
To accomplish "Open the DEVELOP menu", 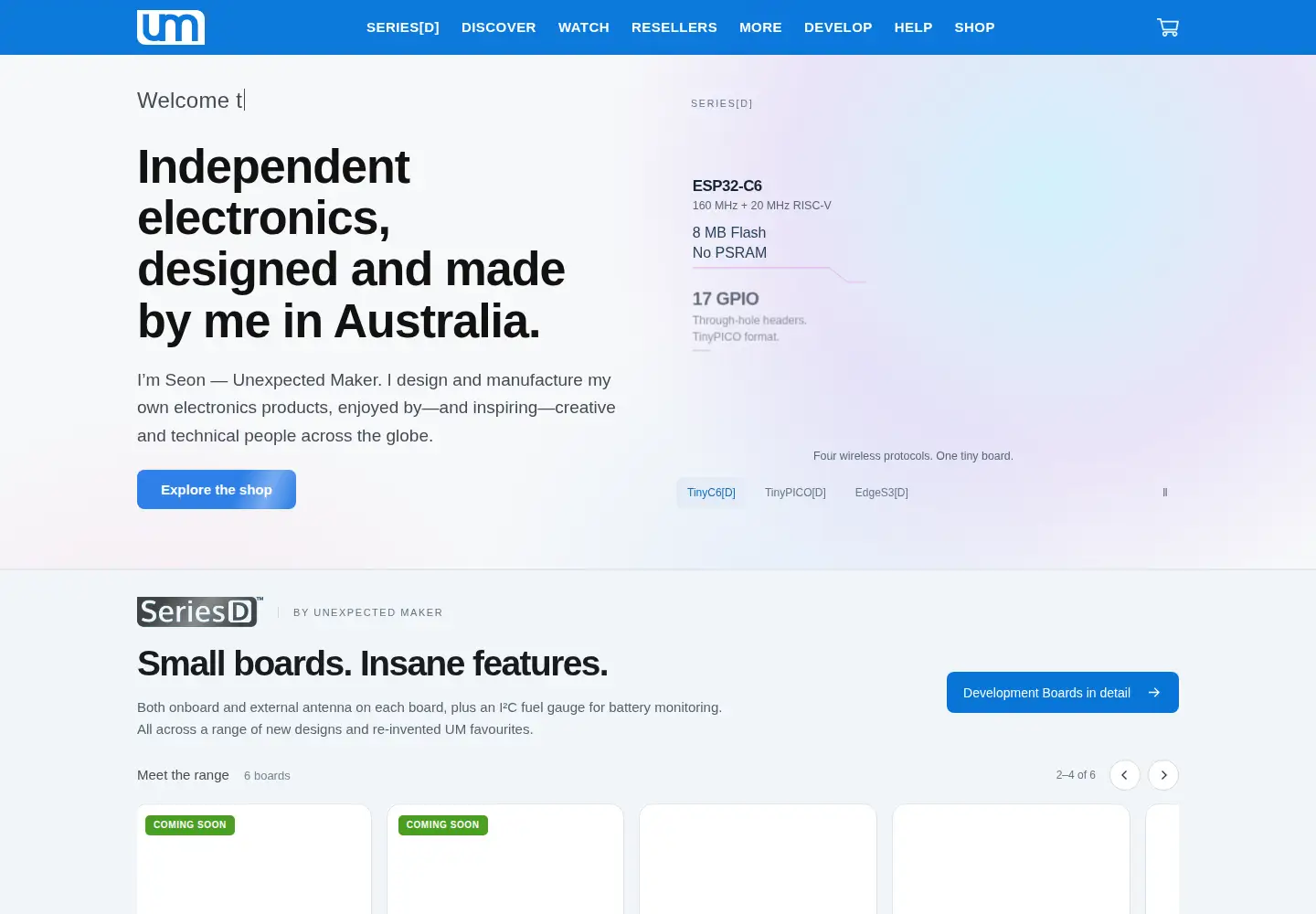I will point(838,27).
